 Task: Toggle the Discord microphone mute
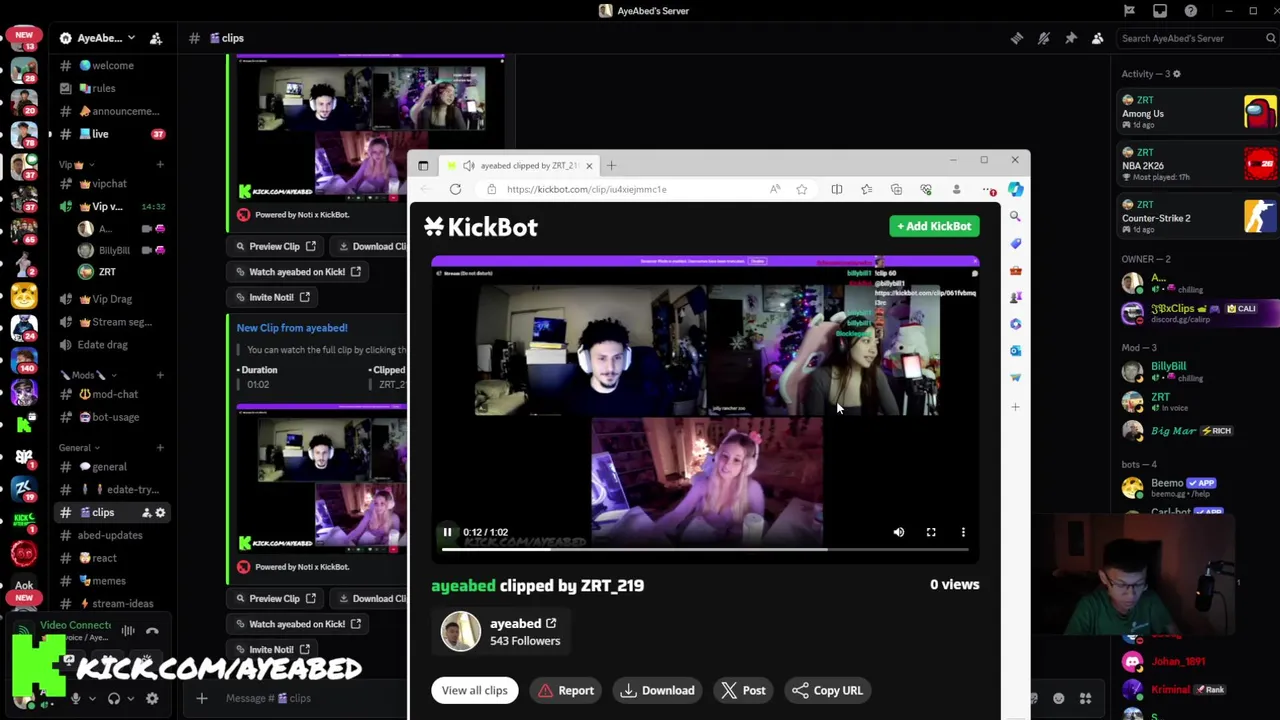75,699
